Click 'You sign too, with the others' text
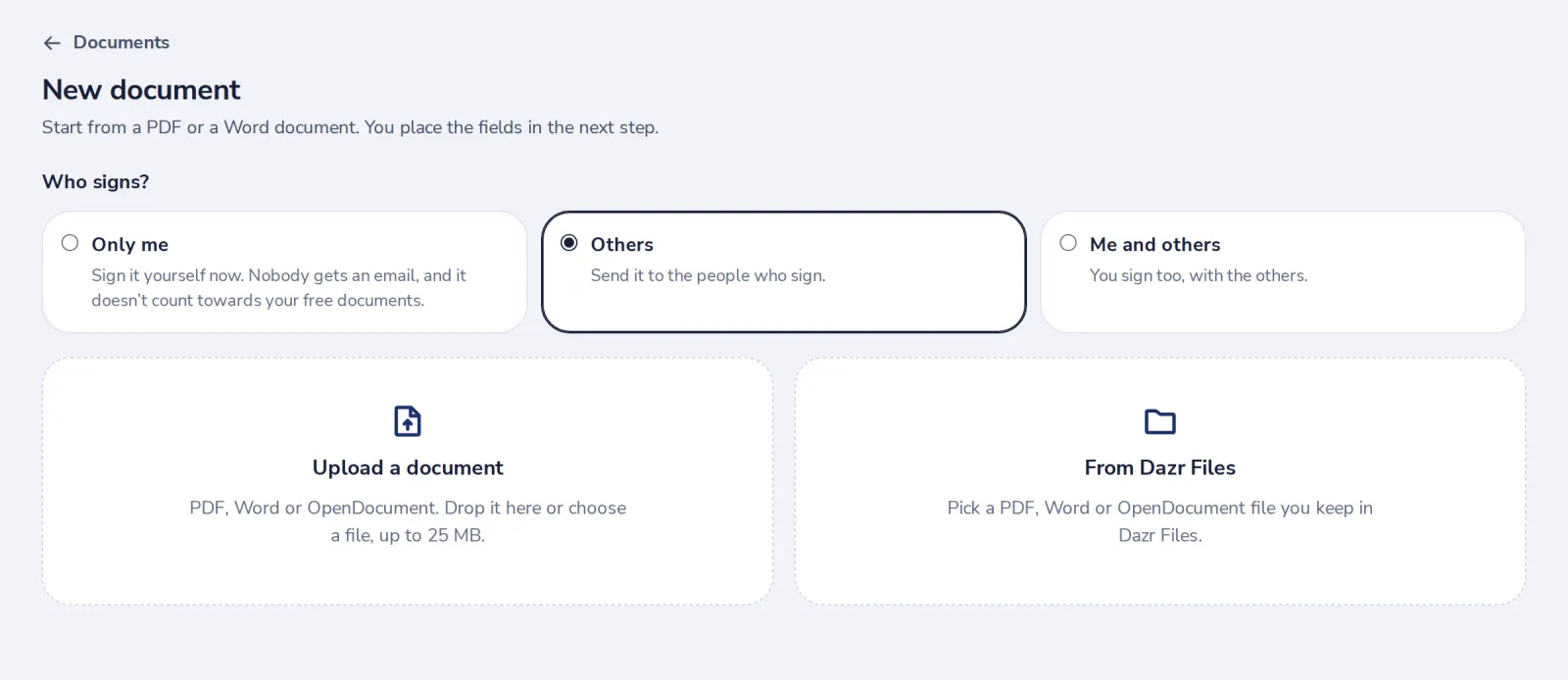Image resolution: width=1568 pixels, height=680 pixels. [1199, 275]
